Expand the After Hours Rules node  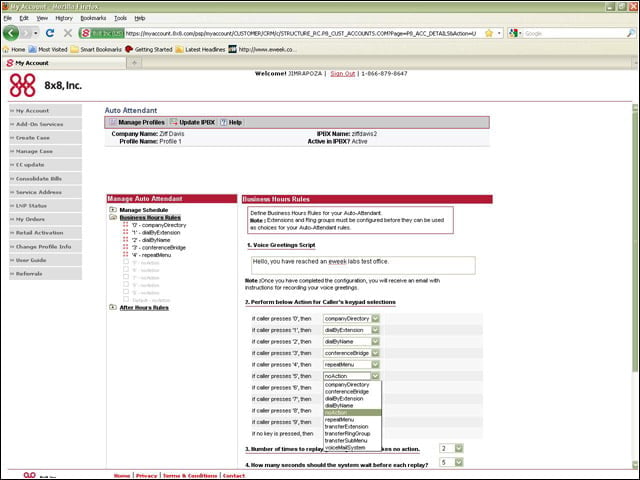[113, 307]
